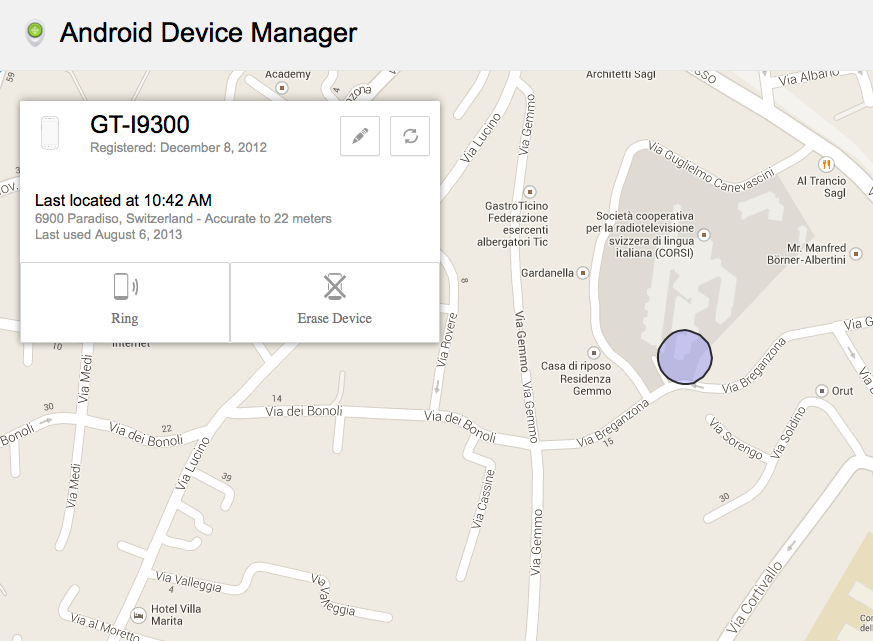Click the Casa di riposo marker dot
The width and height of the screenshot is (873, 641).
[594, 353]
